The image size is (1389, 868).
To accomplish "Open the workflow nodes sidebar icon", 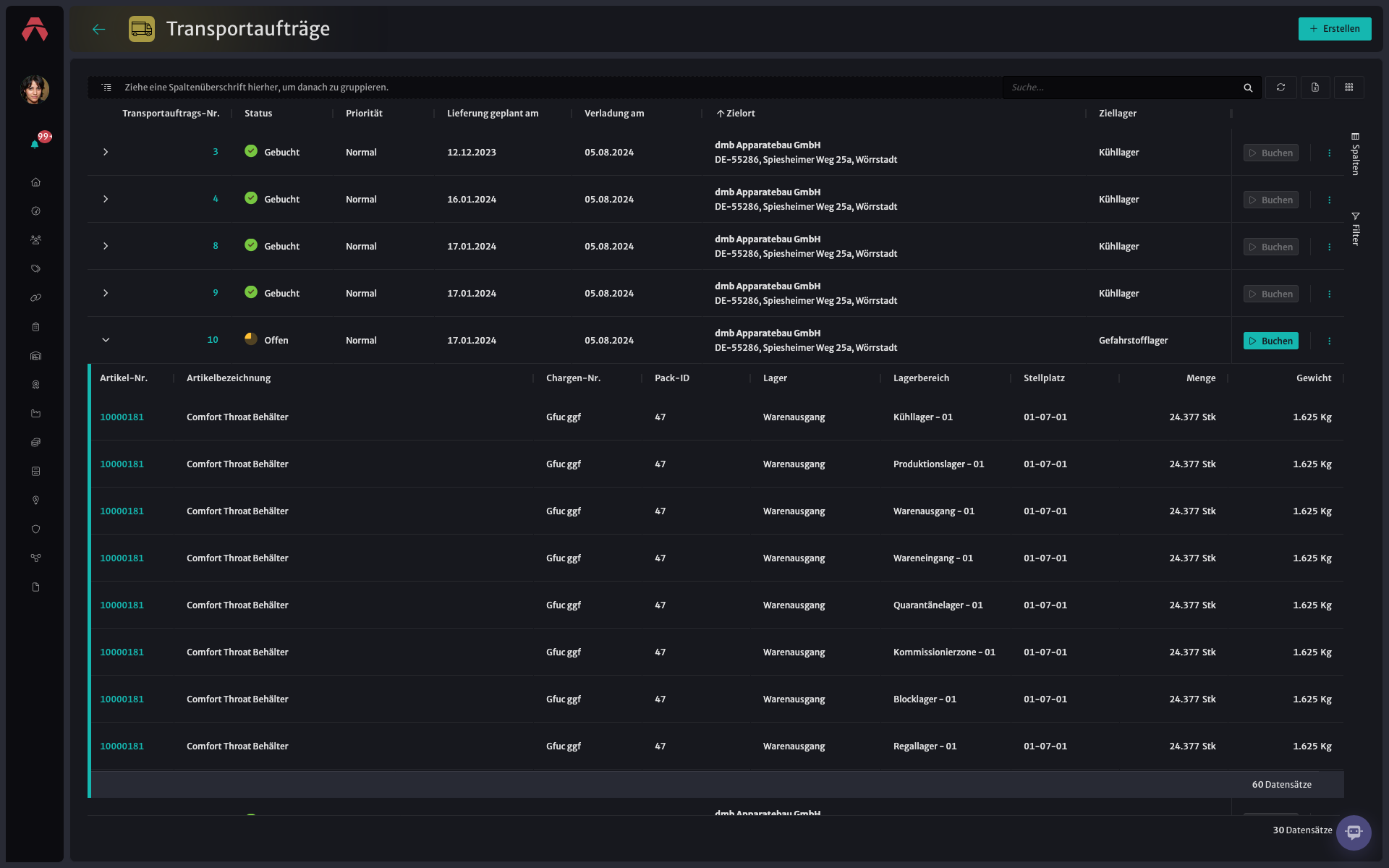I will point(35,558).
